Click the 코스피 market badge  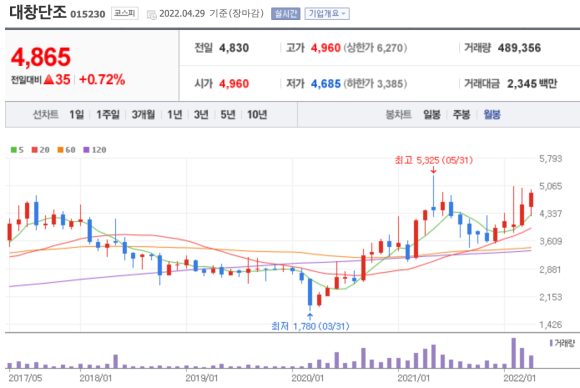tap(125, 14)
